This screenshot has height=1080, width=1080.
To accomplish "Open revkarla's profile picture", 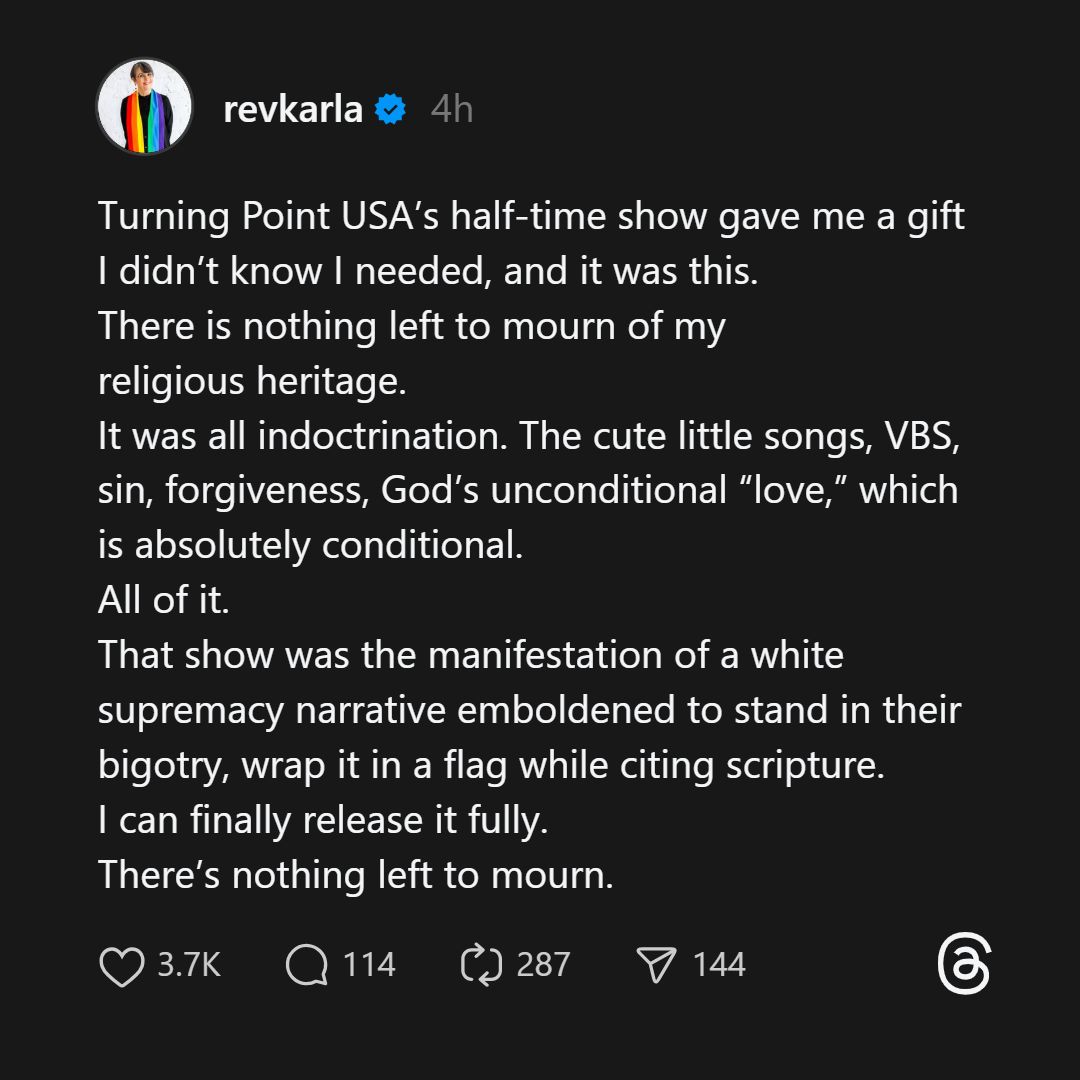I will tap(144, 107).
